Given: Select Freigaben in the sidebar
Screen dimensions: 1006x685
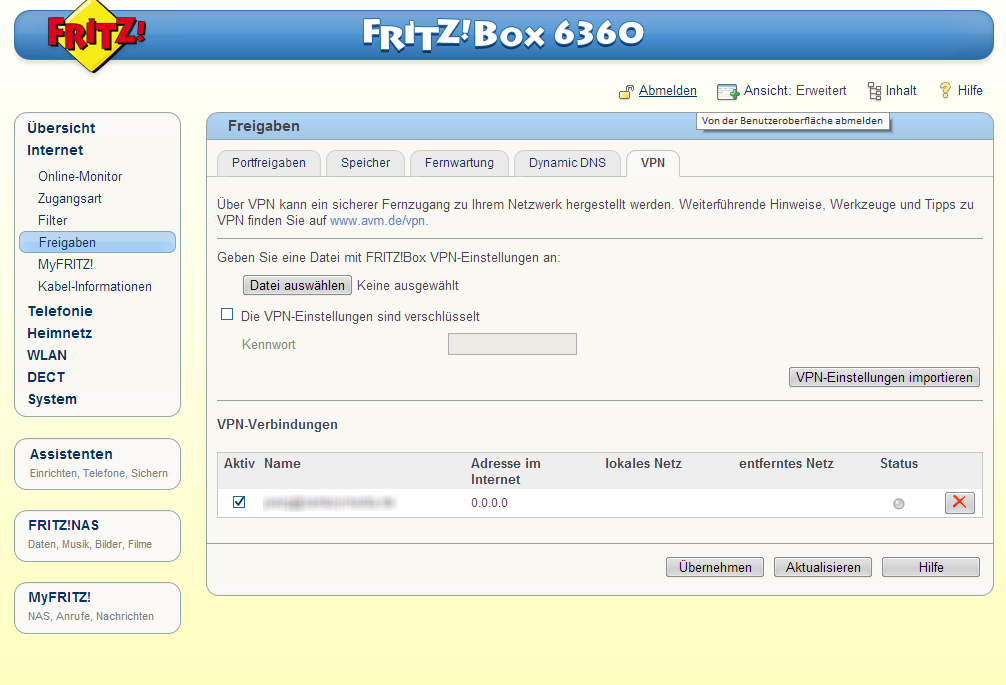Looking at the screenshot, I should click(98, 242).
